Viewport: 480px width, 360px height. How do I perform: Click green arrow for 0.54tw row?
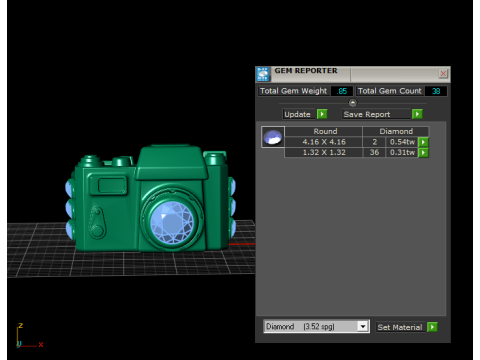pyautogui.click(x=423, y=142)
